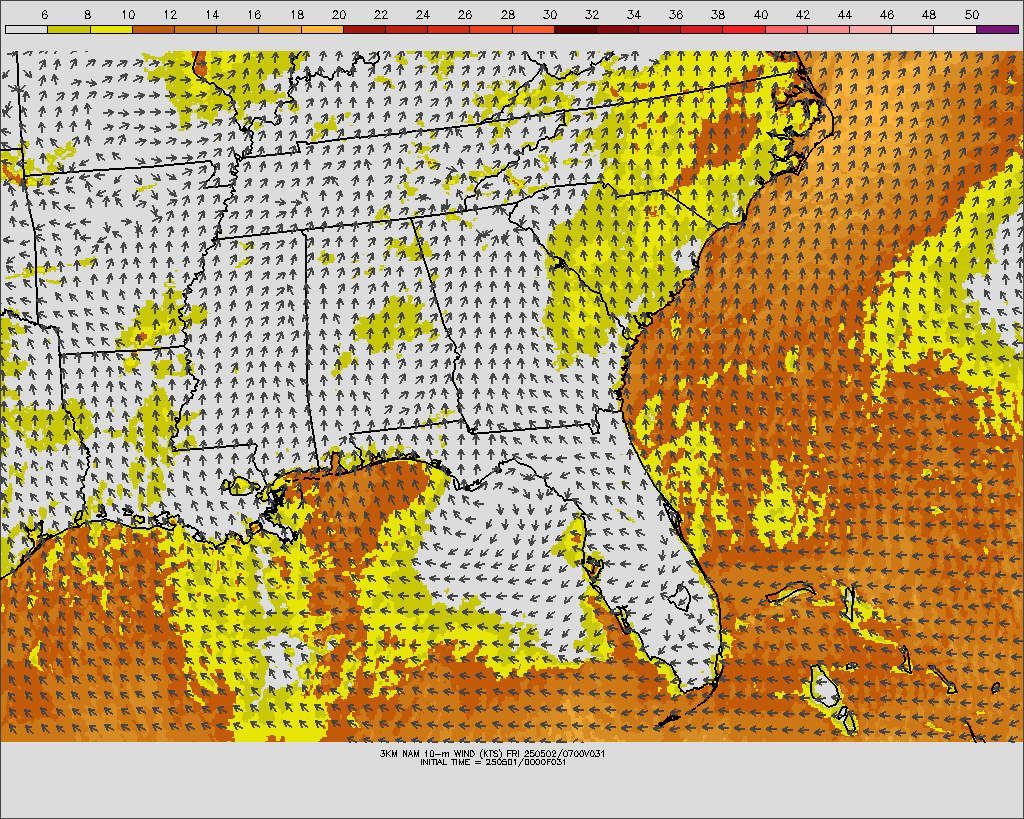Click the gray below-6-knots legend swatch
Screen dimensions: 1024x819
pyautogui.click(x=26, y=29)
